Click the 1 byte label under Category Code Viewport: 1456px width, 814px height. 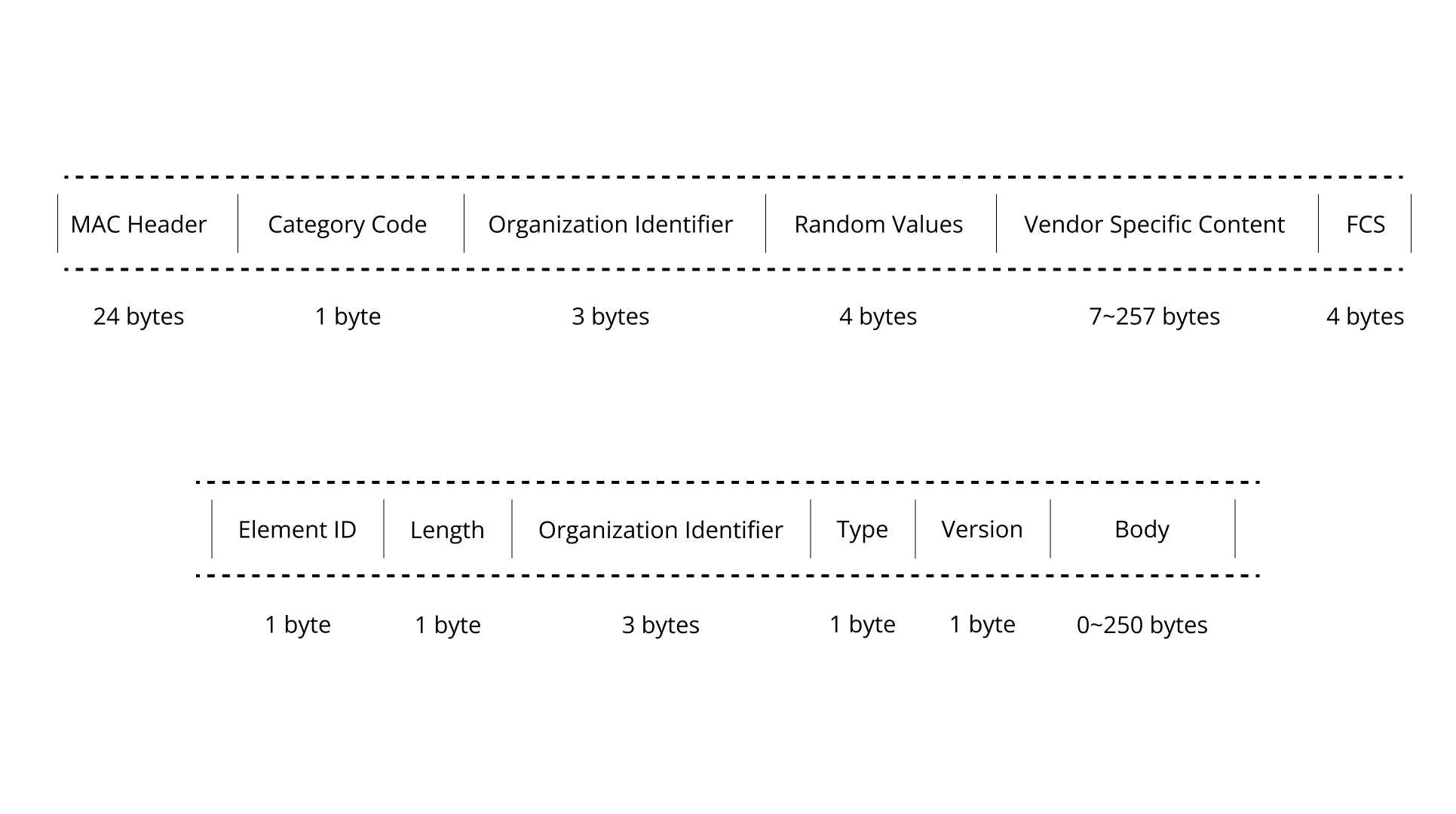(x=348, y=317)
